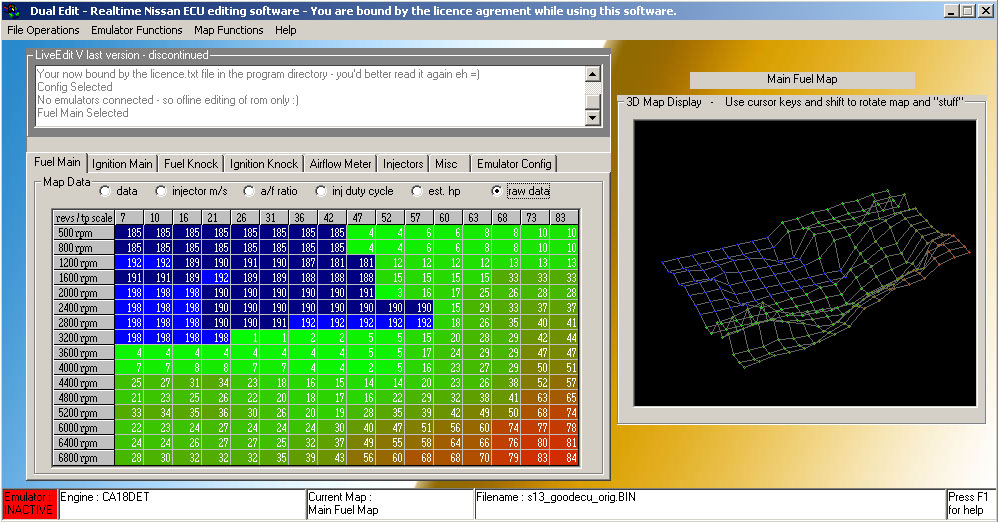This screenshot has height=522, width=998.
Task: Click log box scroll down arrow
Action: [x=593, y=118]
